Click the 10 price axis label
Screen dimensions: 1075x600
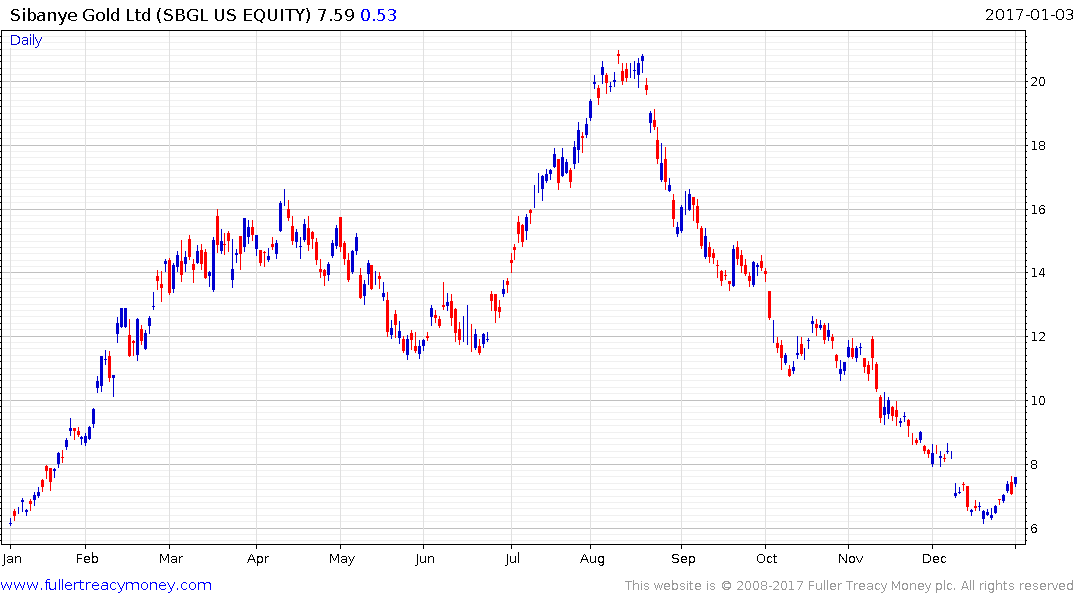tap(1038, 400)
